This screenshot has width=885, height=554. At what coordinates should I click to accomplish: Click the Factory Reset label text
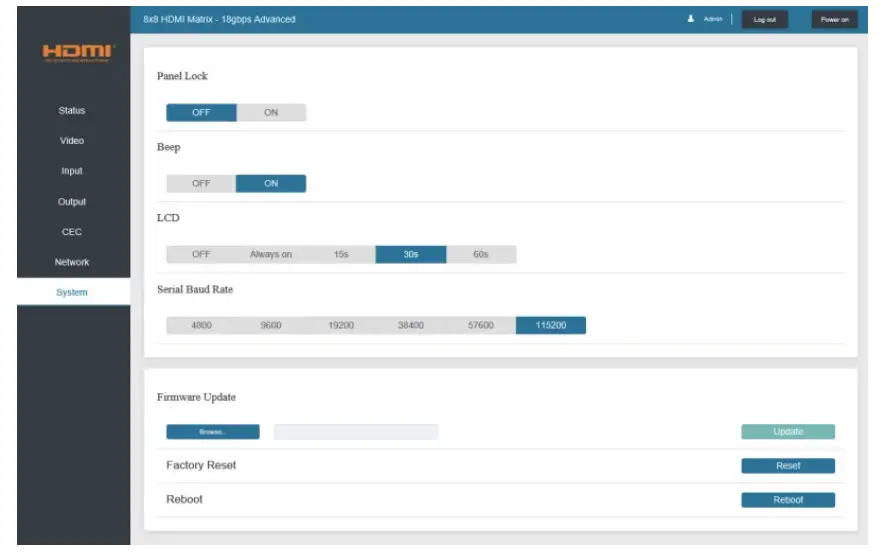pyautogui.click(x=201, y=465)
